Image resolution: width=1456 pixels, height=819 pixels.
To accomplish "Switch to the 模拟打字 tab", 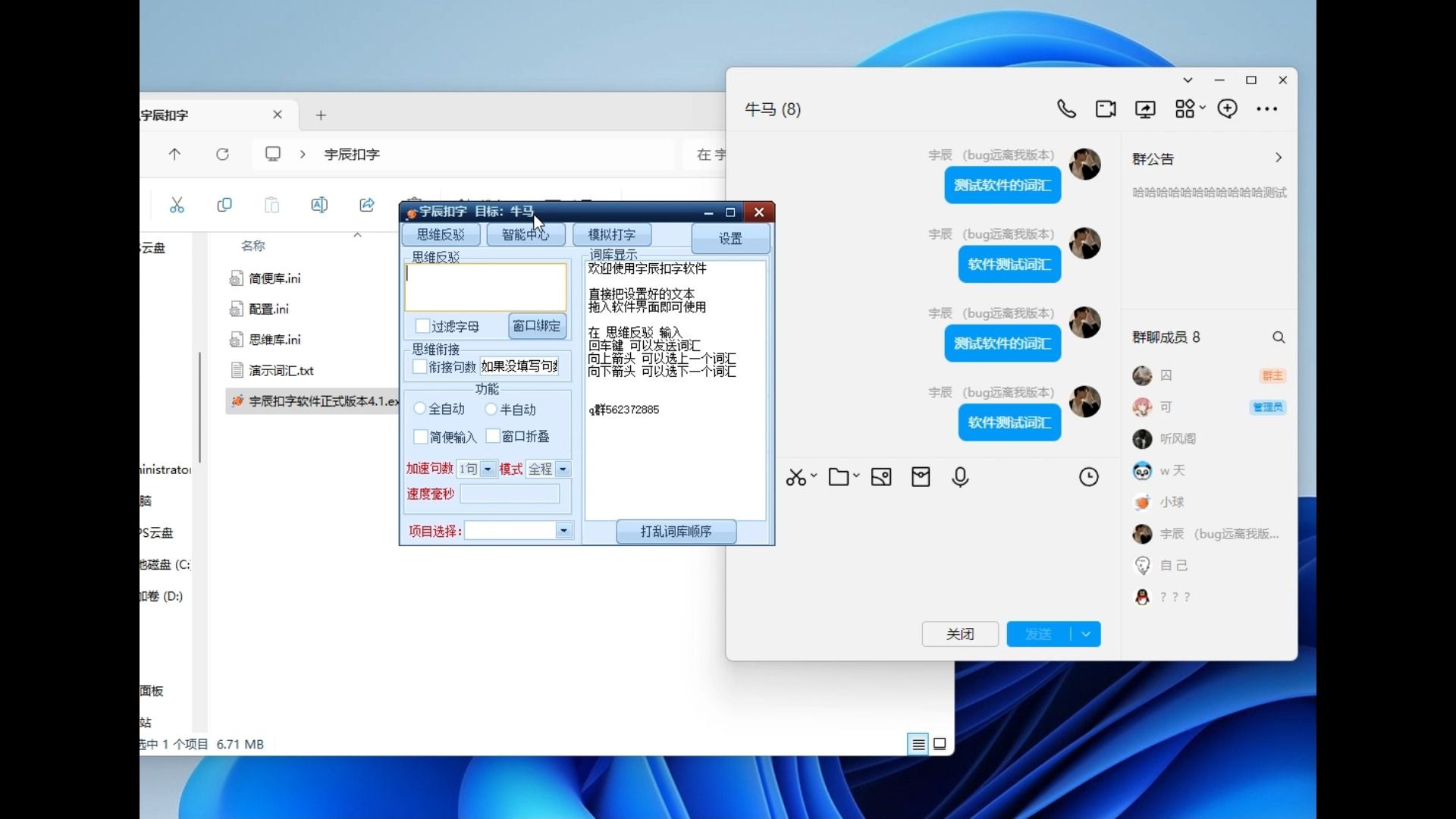I will tap(612, 234).
